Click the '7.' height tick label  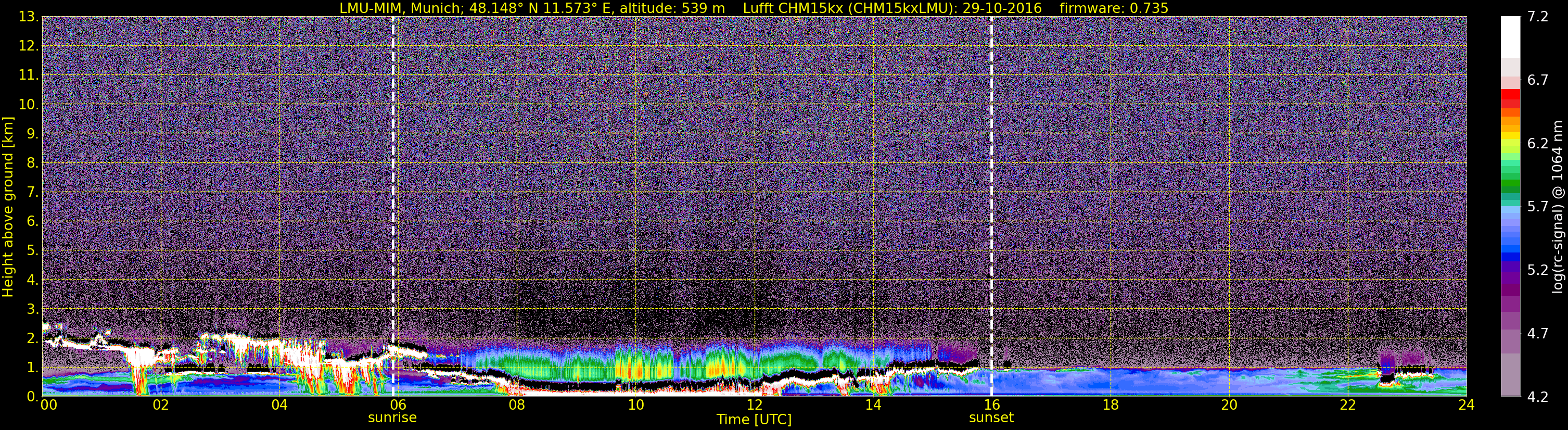[x=32, y=193]
